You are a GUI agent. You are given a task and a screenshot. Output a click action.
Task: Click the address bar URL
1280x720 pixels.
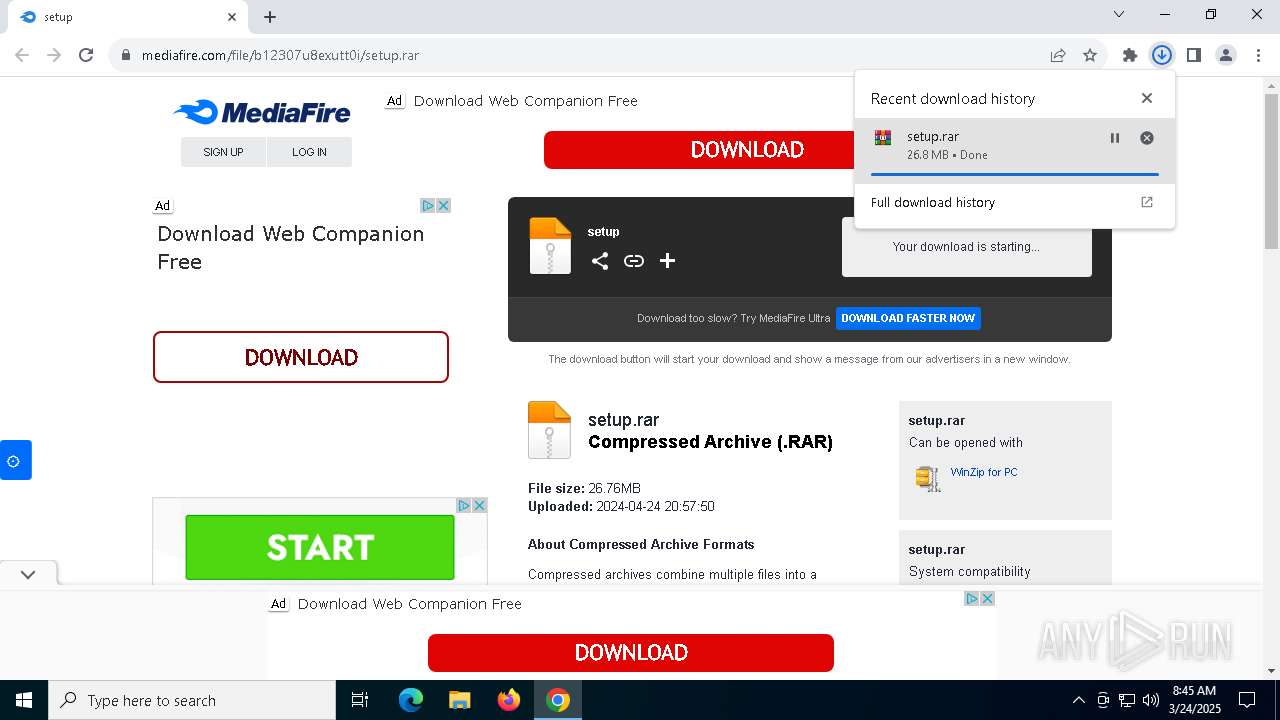pyautogui.click(x=280, y=55)
